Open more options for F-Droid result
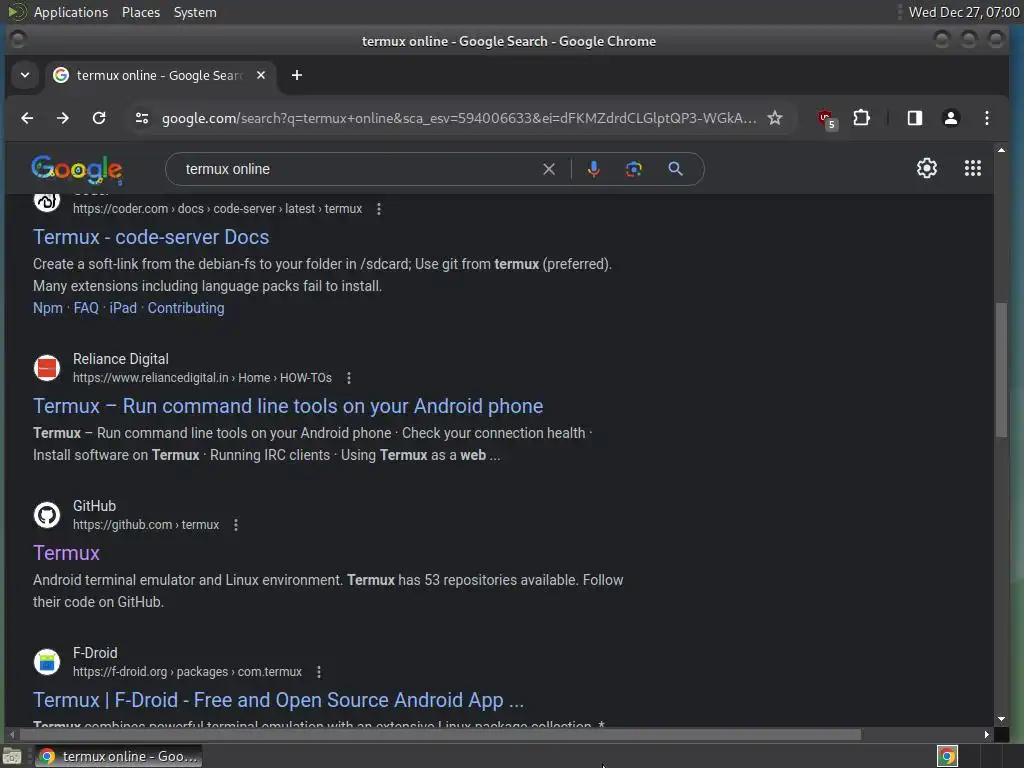This screenshot has width=1024, height=768. [x=319, y=672]
